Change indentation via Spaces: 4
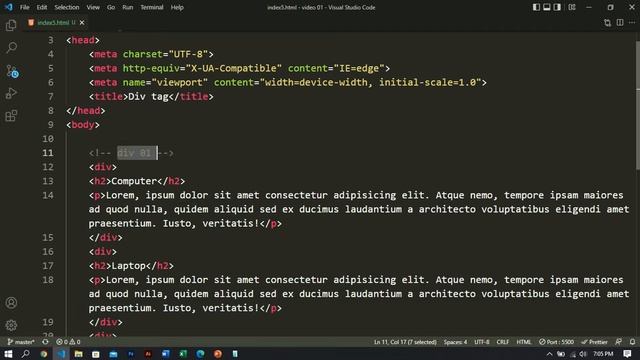640x360 pixels. pyautogui.click(x=455, y=342)
